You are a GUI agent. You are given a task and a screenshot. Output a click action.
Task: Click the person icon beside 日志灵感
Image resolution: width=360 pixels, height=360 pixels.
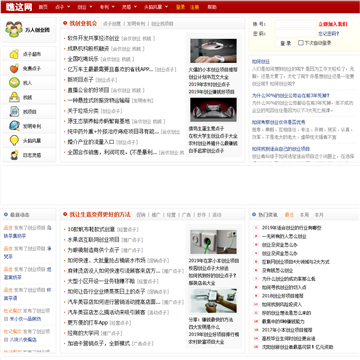(x=14, y=155)
